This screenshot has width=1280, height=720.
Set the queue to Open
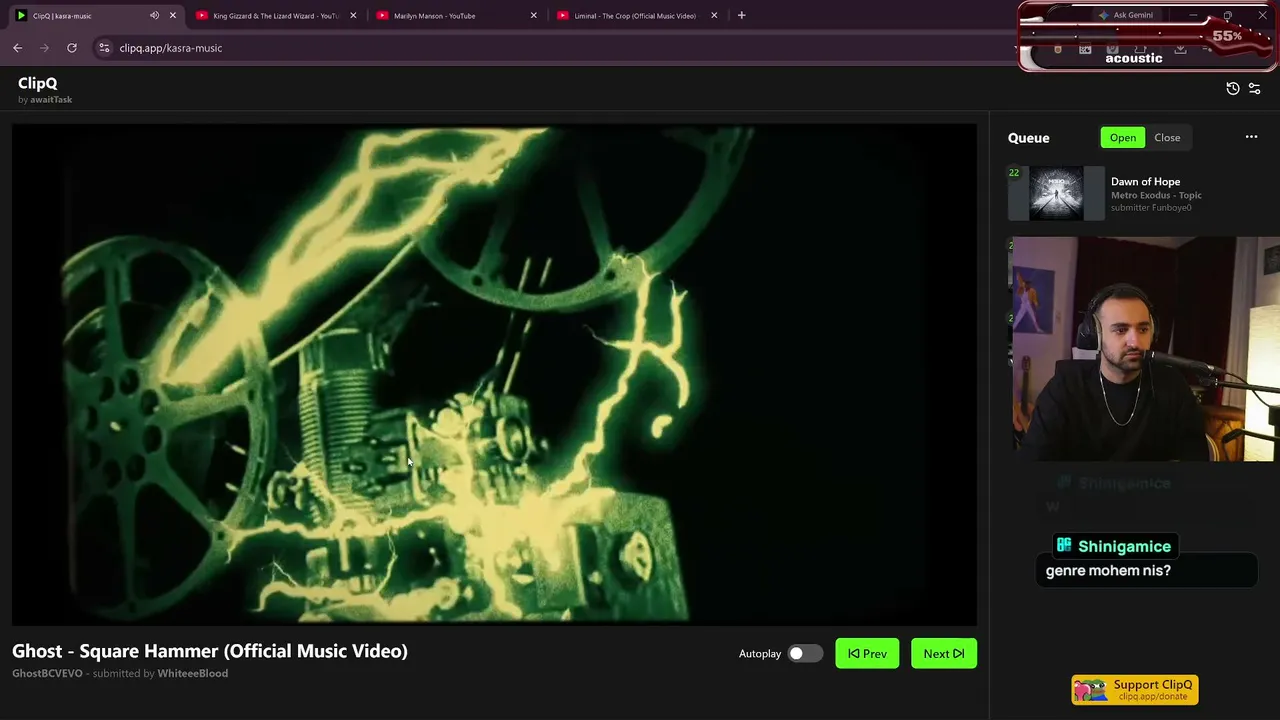1123,138
